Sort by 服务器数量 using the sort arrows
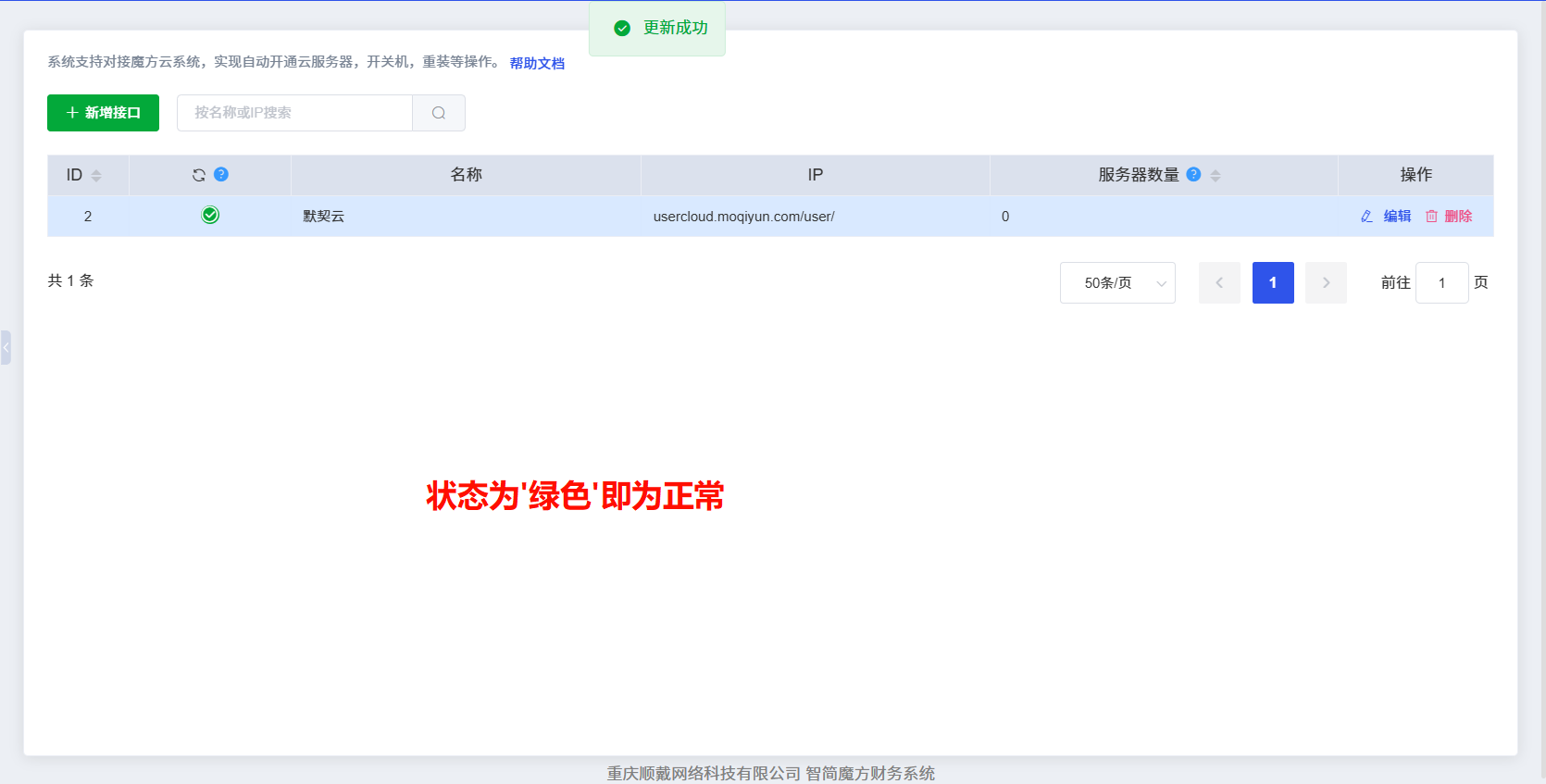The height and width of the screenshot is (784, 1546). (x=1216, y=175)
